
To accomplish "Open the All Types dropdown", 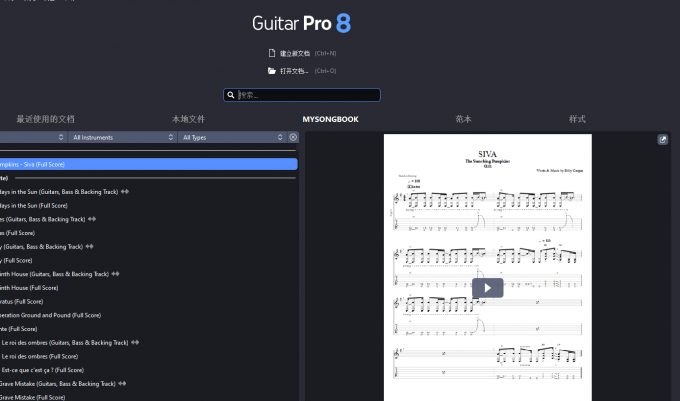I will (232, 137).
